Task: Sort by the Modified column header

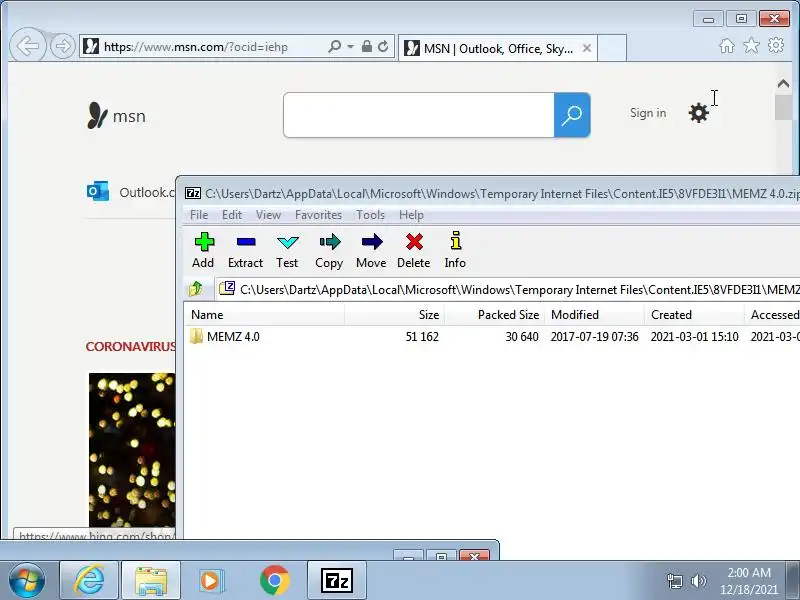Action: tap(594, 315)
